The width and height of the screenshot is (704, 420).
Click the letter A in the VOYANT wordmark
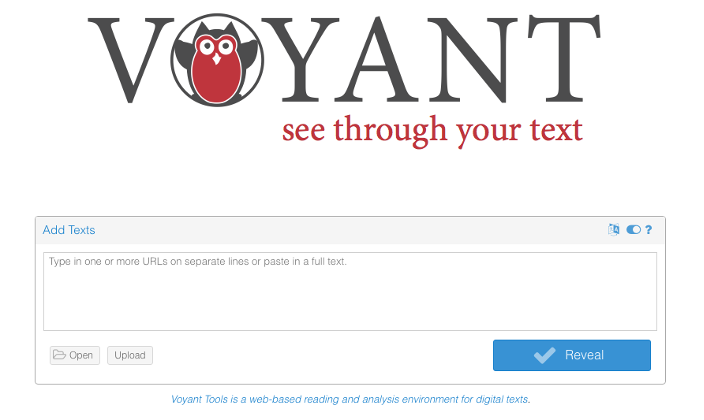point(378,58)
